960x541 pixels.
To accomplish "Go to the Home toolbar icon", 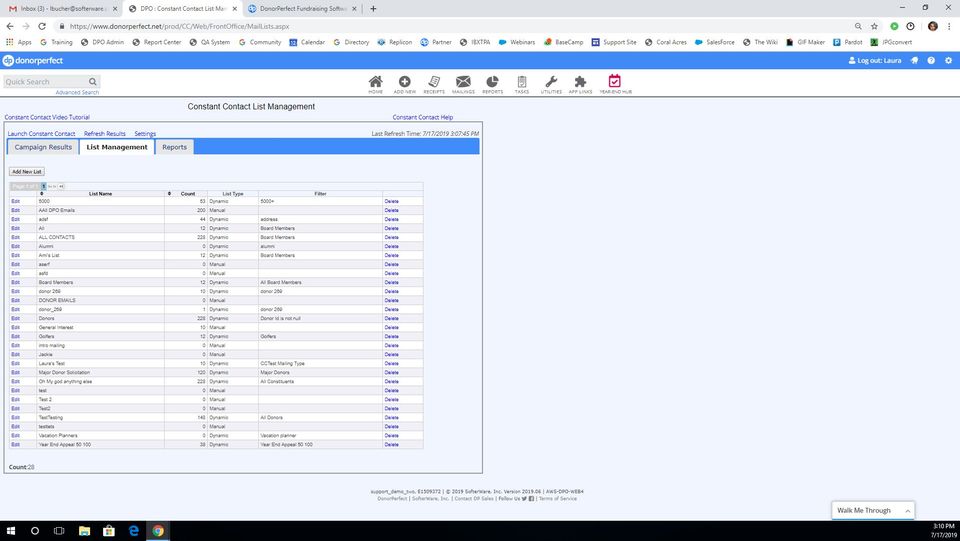I will click(375, 84).
